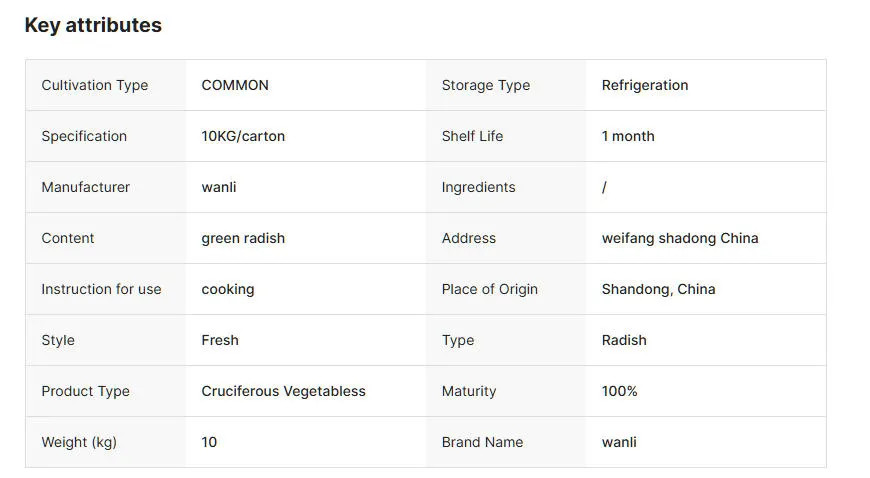Select the Cruciferous Vegetabless product type value
870x478 pixels.
[284, 391]
